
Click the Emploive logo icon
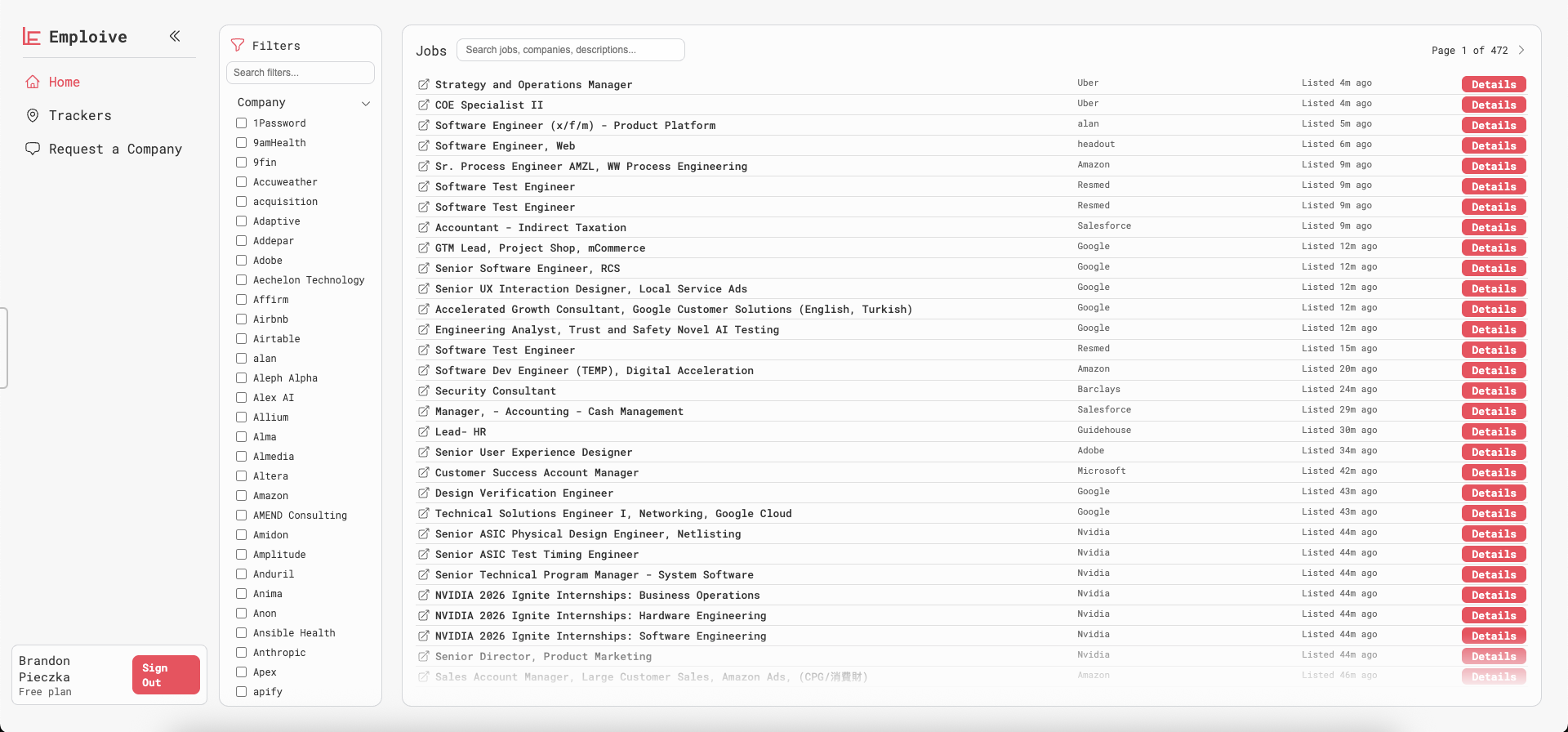coord(32,37)
